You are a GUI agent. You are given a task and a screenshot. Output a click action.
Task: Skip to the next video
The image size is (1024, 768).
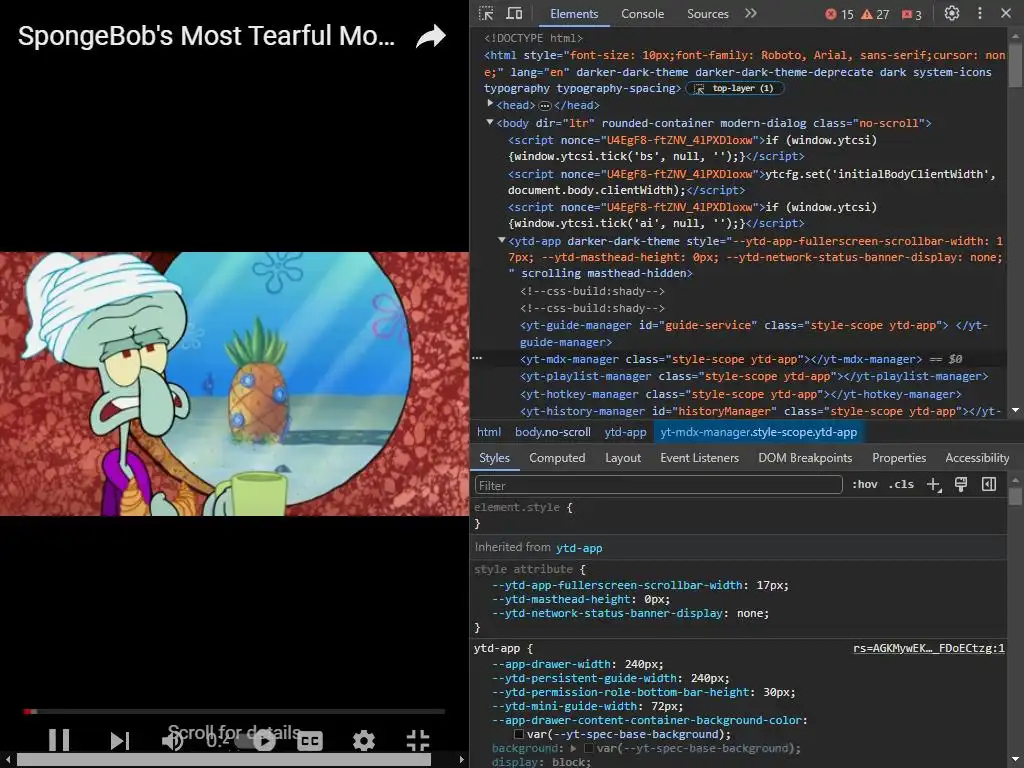(x=120, y=741)
